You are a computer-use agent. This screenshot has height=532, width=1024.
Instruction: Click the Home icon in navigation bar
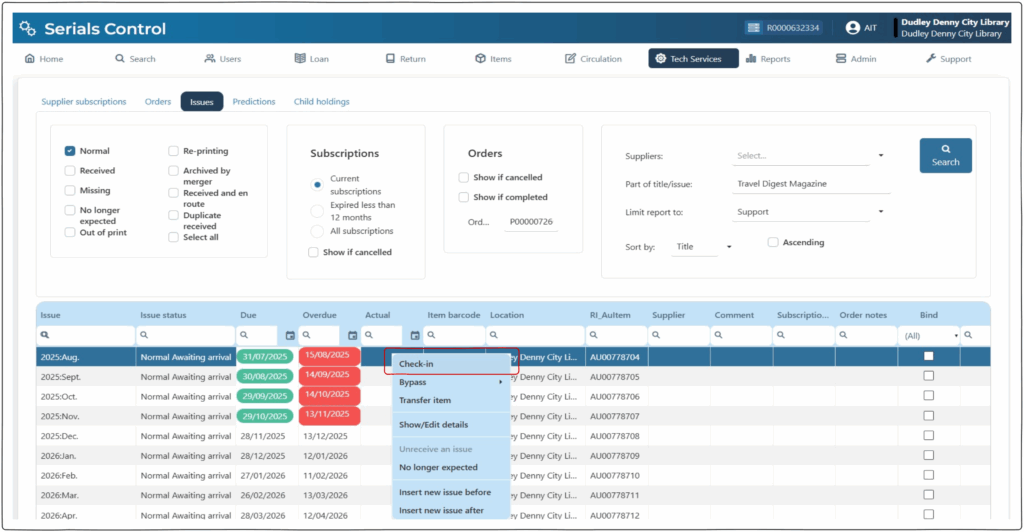pos(29,59)
